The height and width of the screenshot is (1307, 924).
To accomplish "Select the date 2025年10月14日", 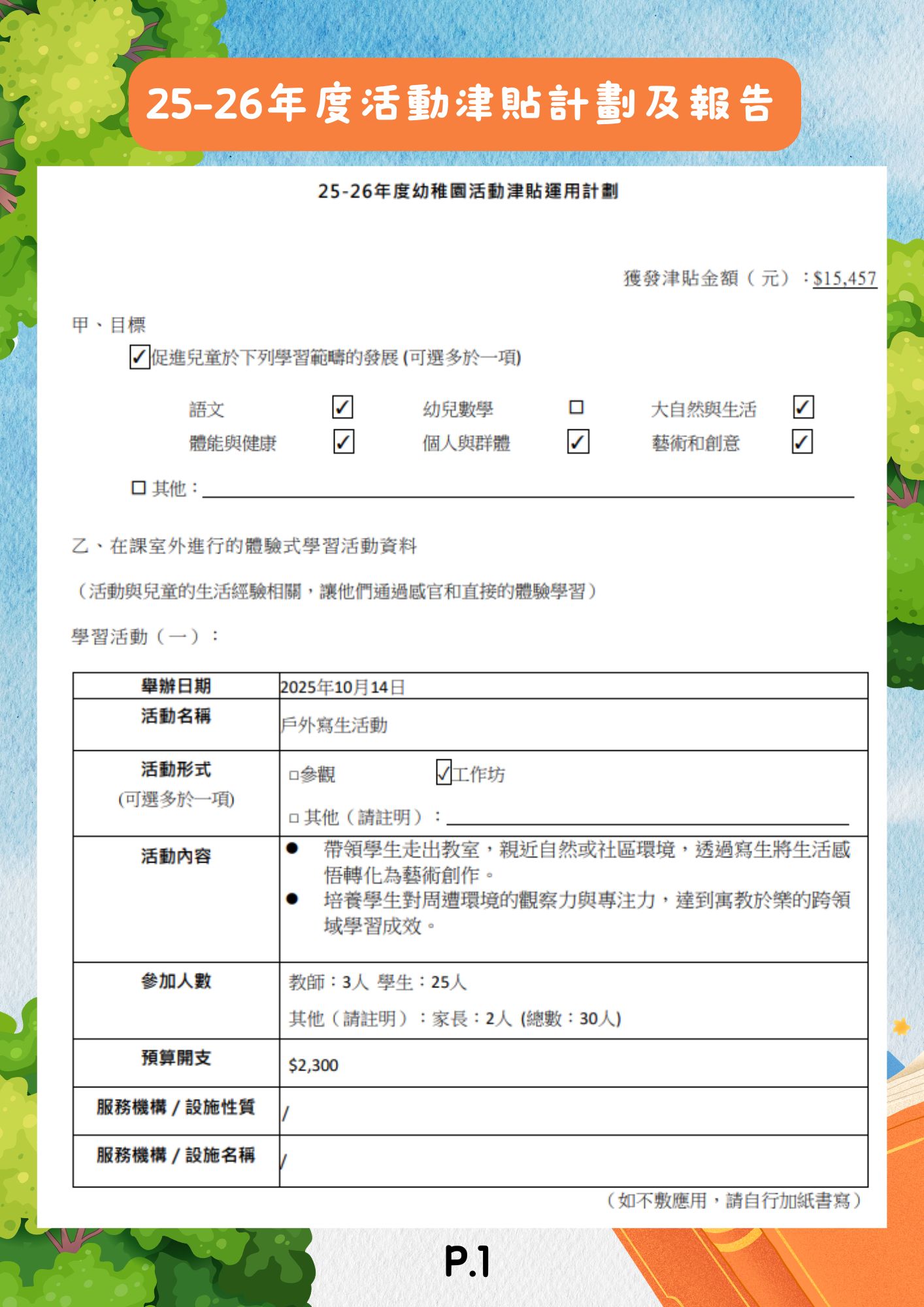I will (x=342, y=687).
